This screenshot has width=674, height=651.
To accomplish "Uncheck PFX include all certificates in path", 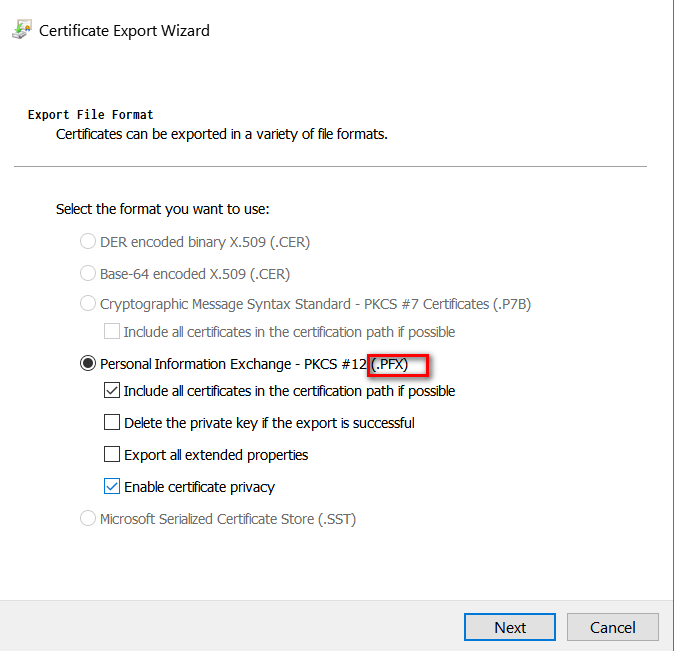I will [112, 390].
